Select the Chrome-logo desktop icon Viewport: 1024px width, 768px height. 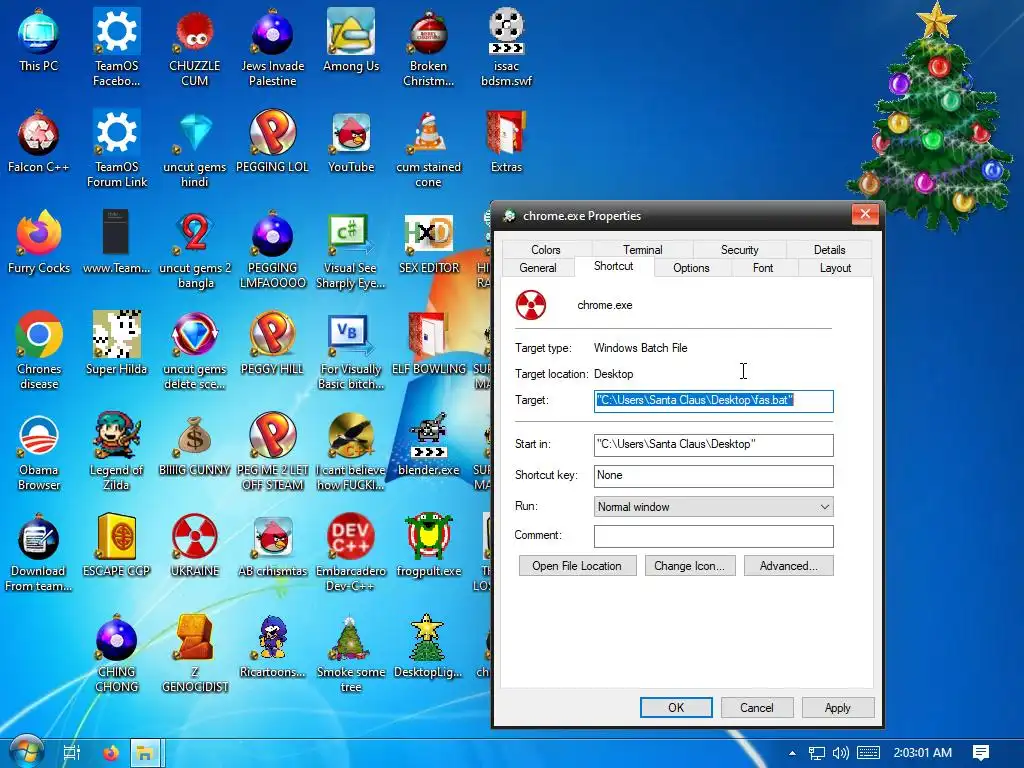coord(39,351)
